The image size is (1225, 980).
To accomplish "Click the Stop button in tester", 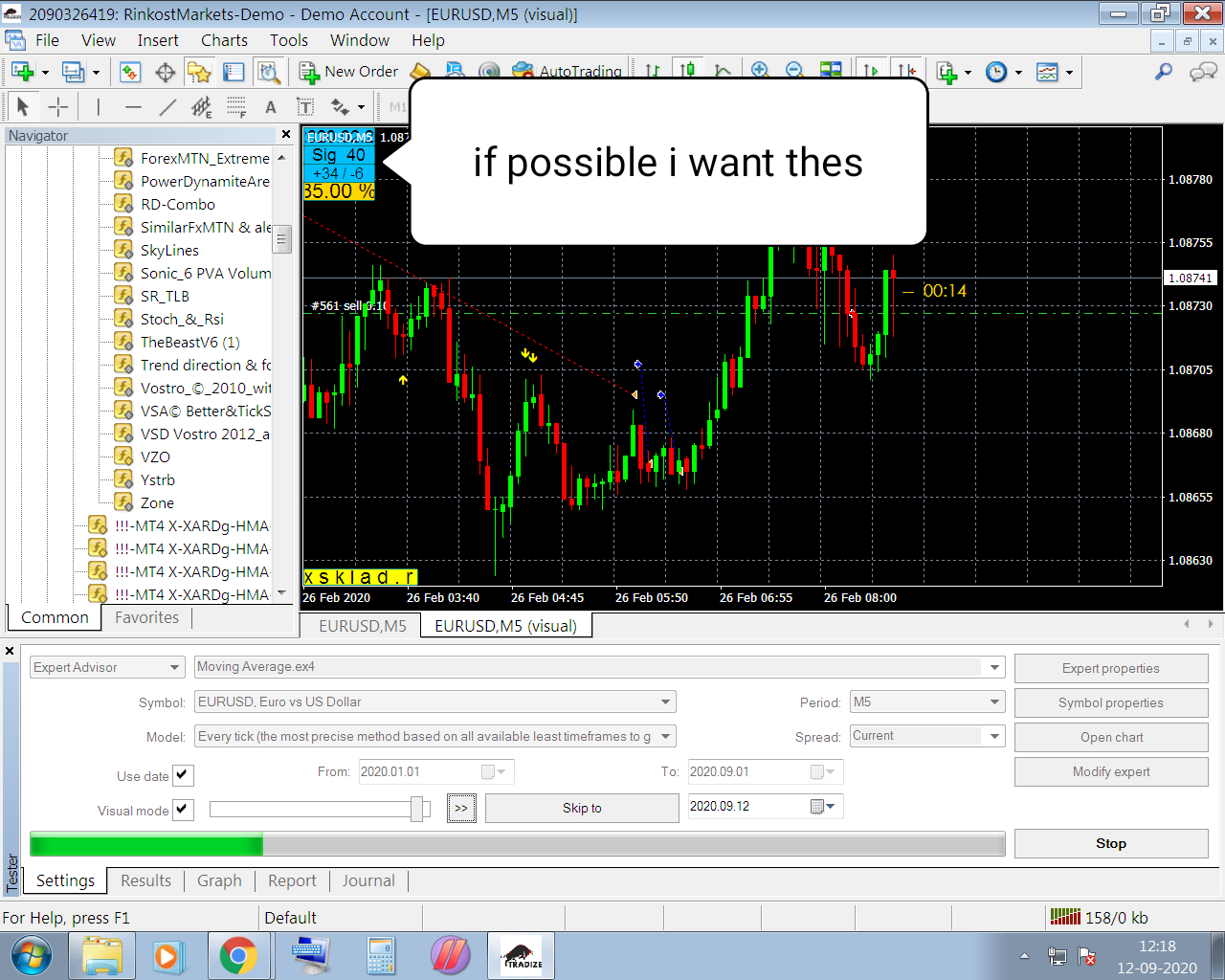I will pos(1111,843).
